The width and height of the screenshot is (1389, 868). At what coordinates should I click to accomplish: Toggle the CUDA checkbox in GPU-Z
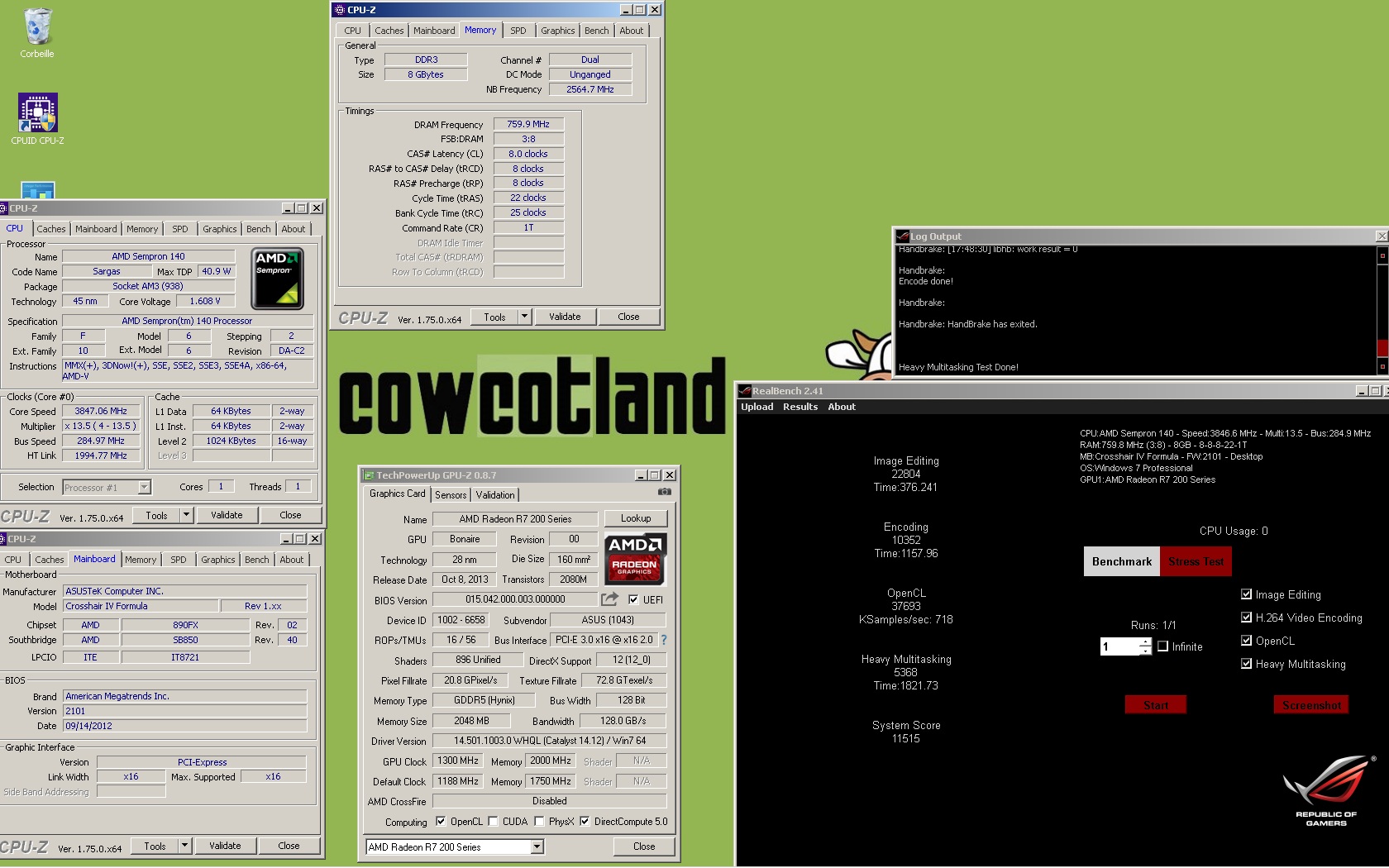tap(494, 821)
